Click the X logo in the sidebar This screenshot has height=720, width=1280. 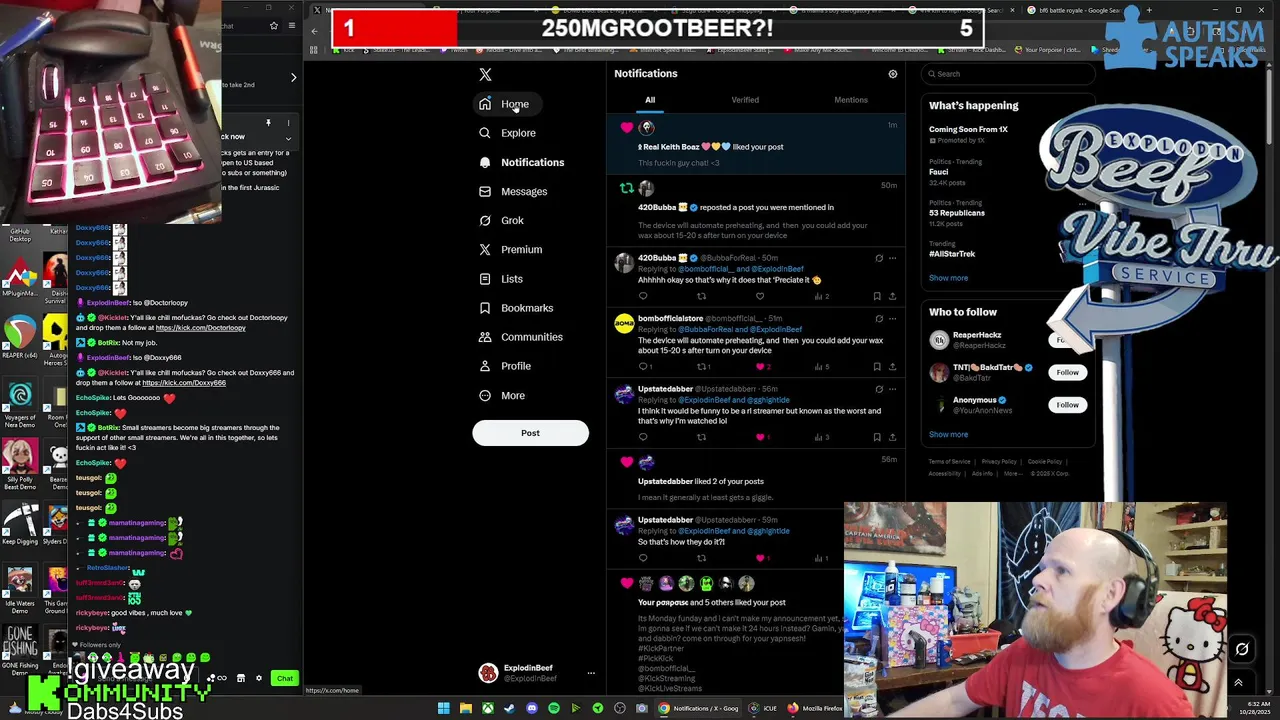click(485, 74)
